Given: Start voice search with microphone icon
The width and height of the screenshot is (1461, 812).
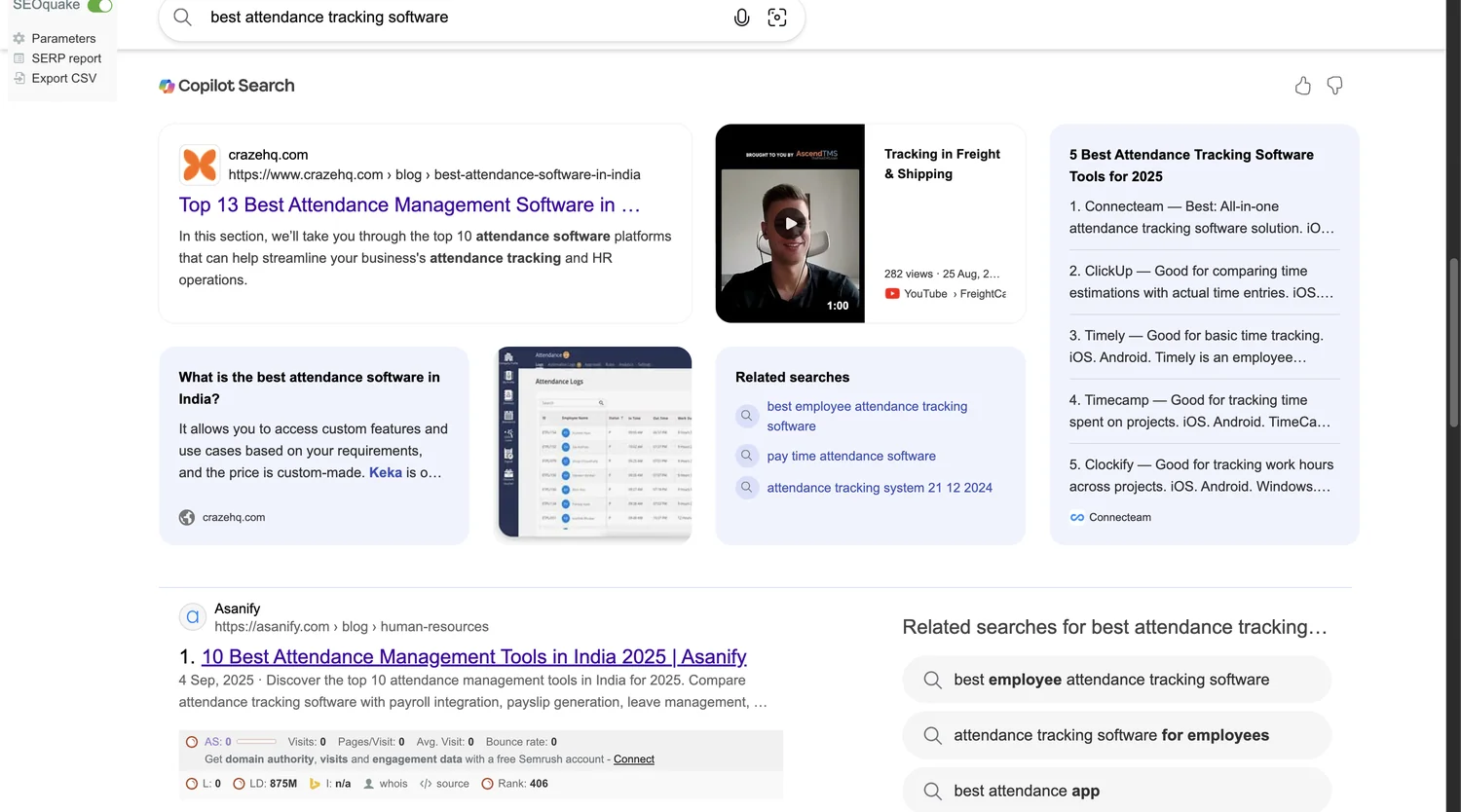Looking at the screenshot, I should click(x=741, y=17).
